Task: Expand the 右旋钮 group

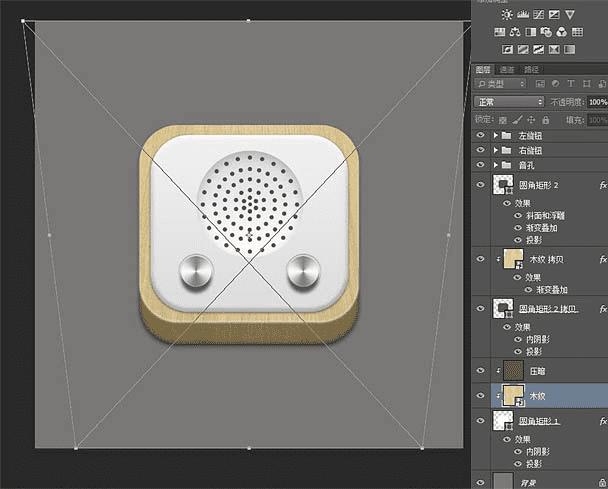Action: pos(496,150)
